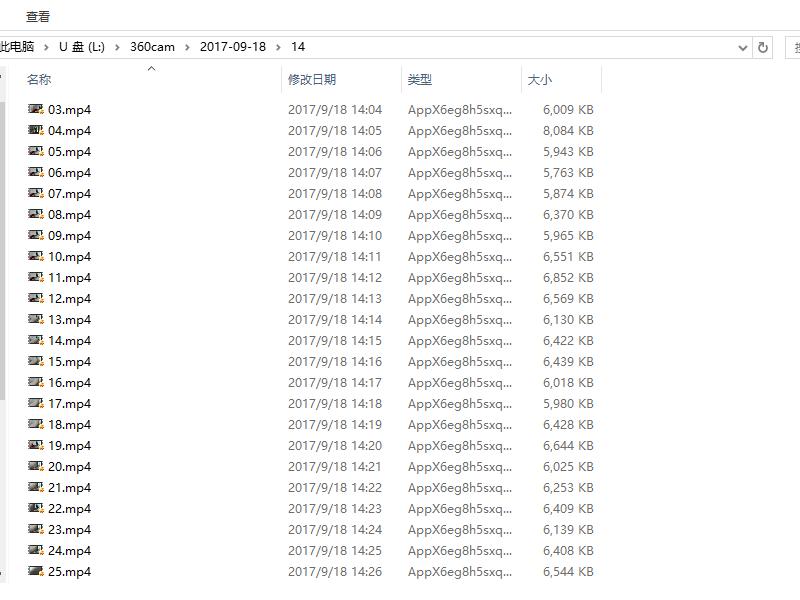800x600 pixels.
Task: Click the thumbnail icon of 09.mp4
Action: [x=34, y=235]
